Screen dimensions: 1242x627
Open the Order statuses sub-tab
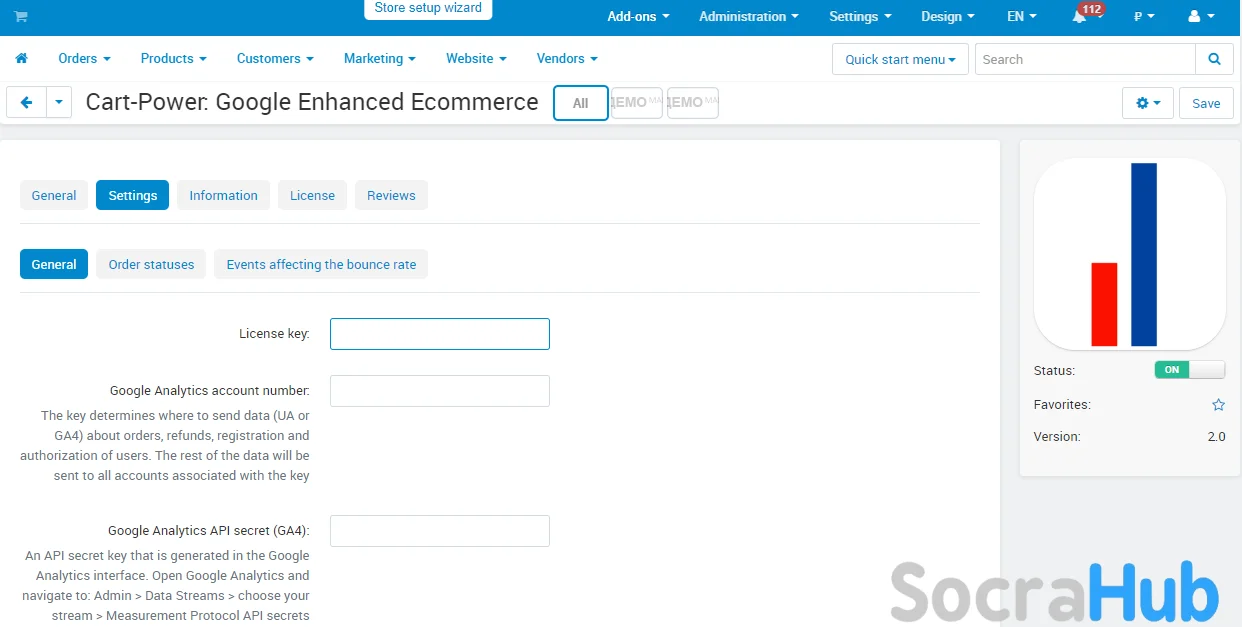tap(151, 264)
